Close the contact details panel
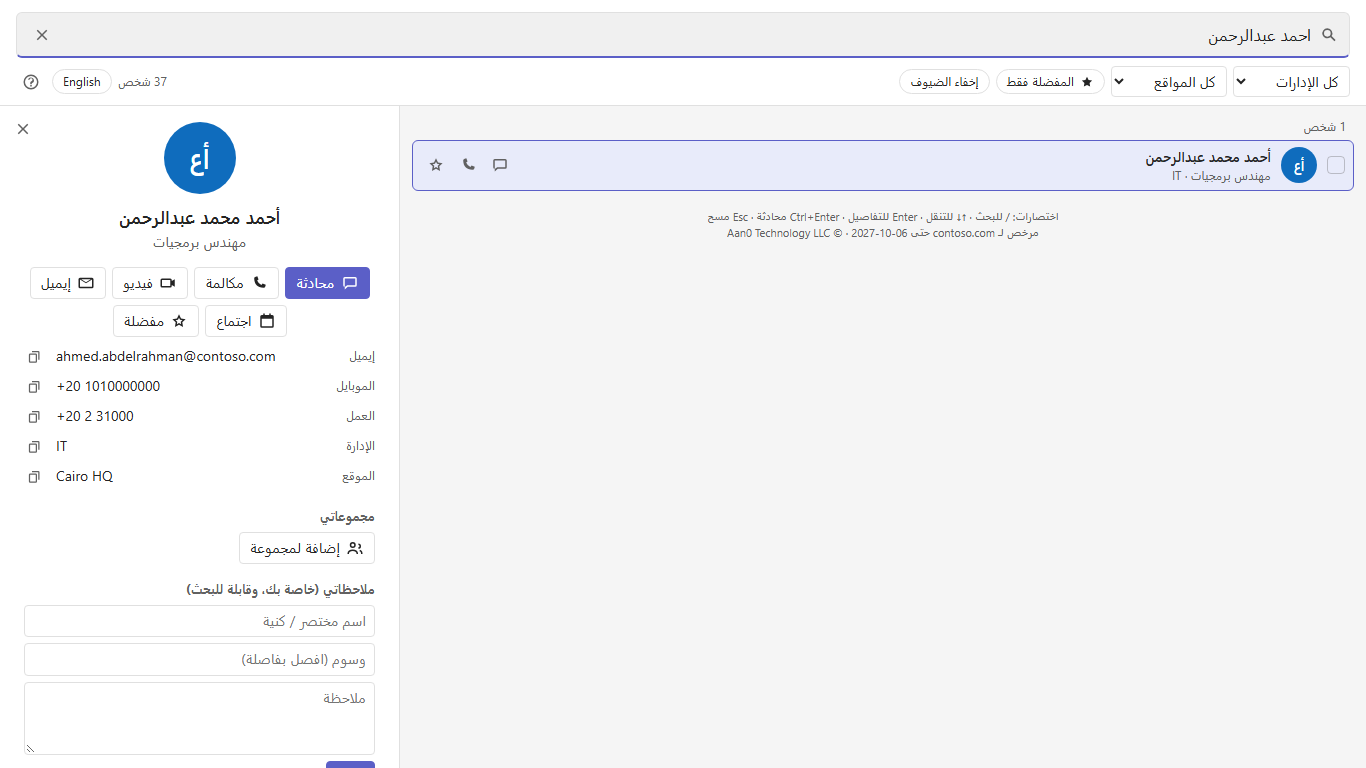Image resolution: width=1366 pixels, height=768 pixels. tap(23, 129)
